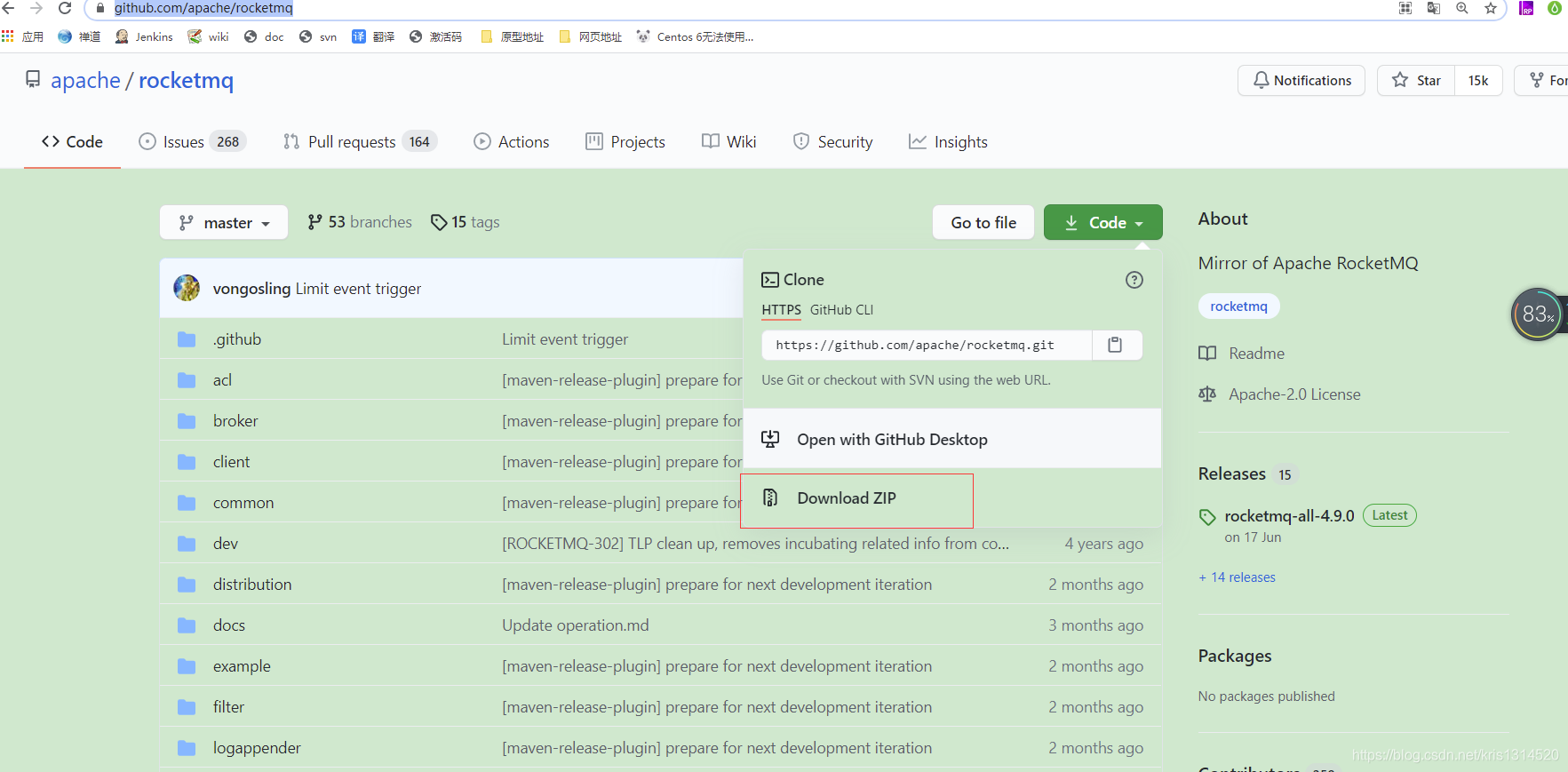Click the clone URL text field

(927, 345)
